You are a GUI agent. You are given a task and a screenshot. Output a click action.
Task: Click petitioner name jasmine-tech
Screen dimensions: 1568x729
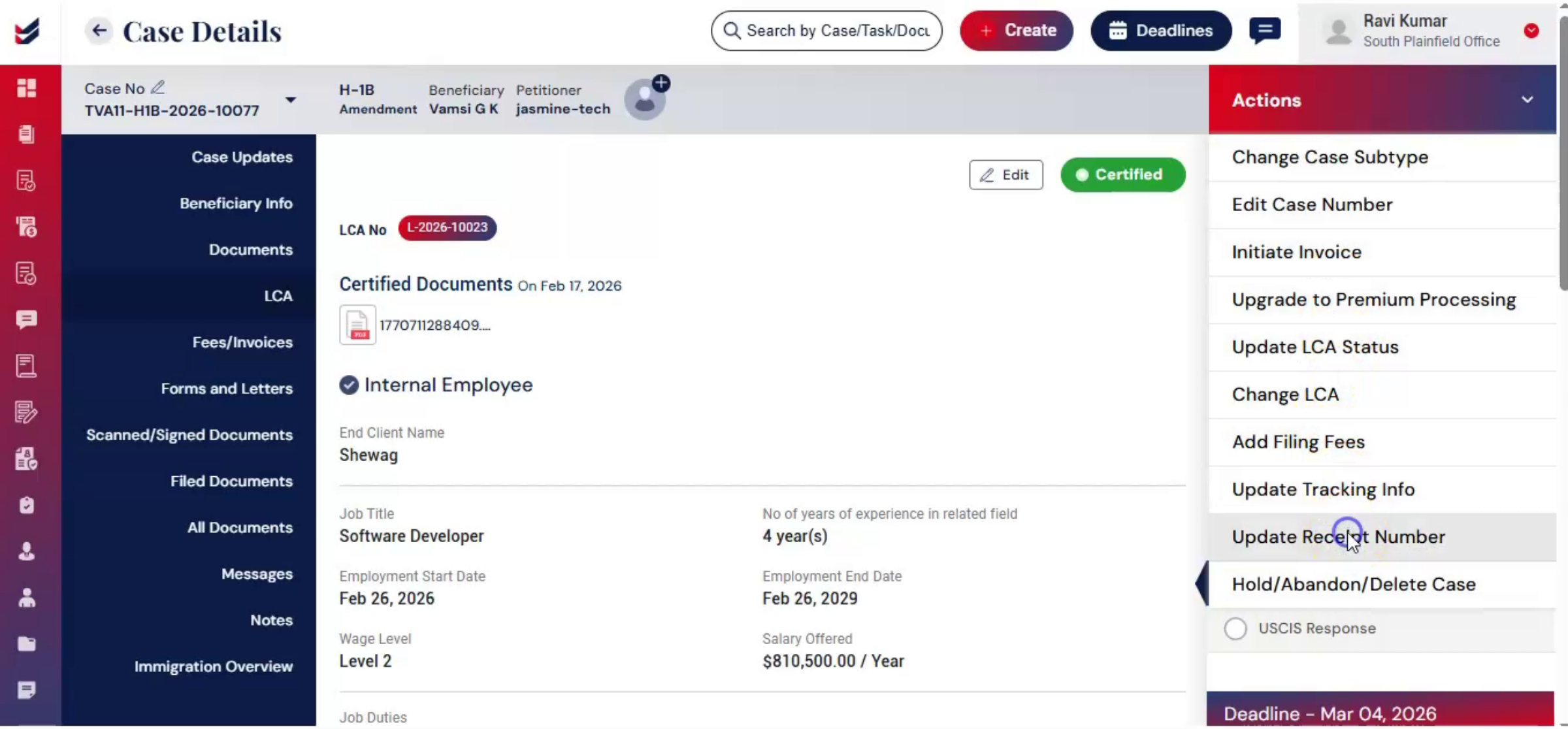[x=563, y=109]
